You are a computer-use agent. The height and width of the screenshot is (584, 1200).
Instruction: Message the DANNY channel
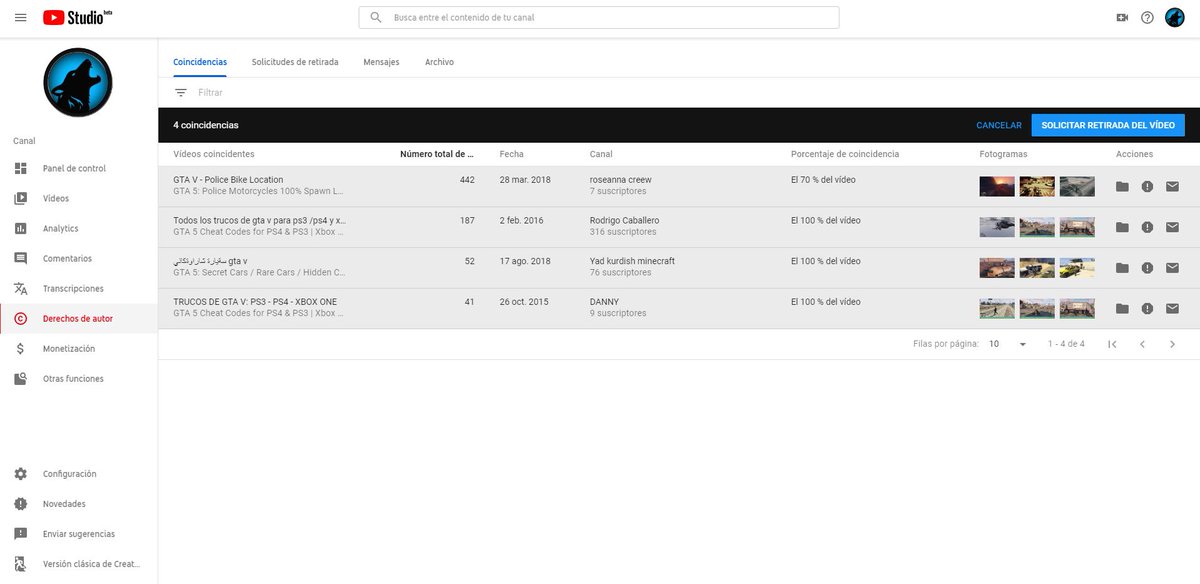[1172, 308]
